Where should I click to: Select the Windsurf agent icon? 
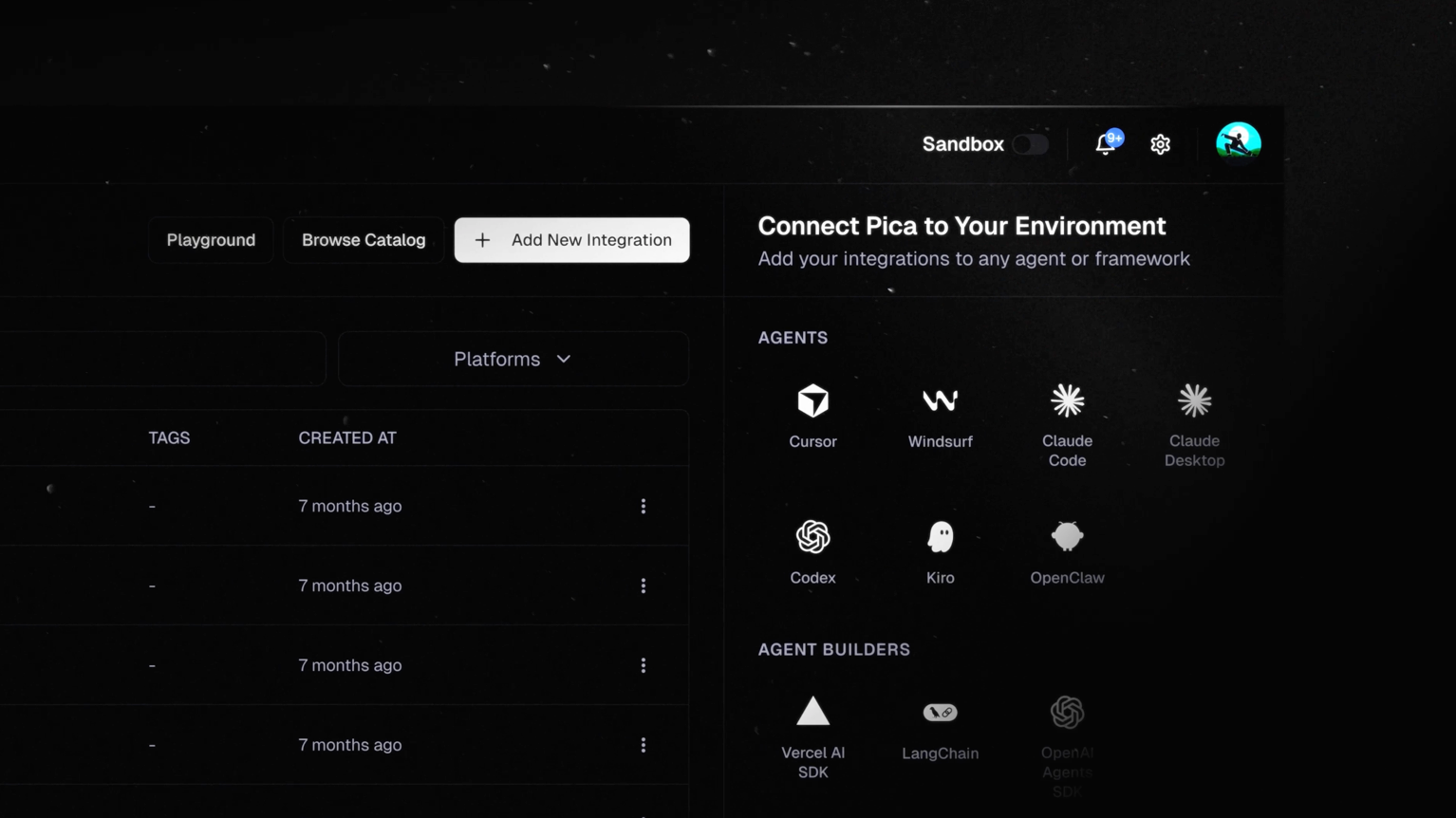pyautogui.click(x=940, y=401)
